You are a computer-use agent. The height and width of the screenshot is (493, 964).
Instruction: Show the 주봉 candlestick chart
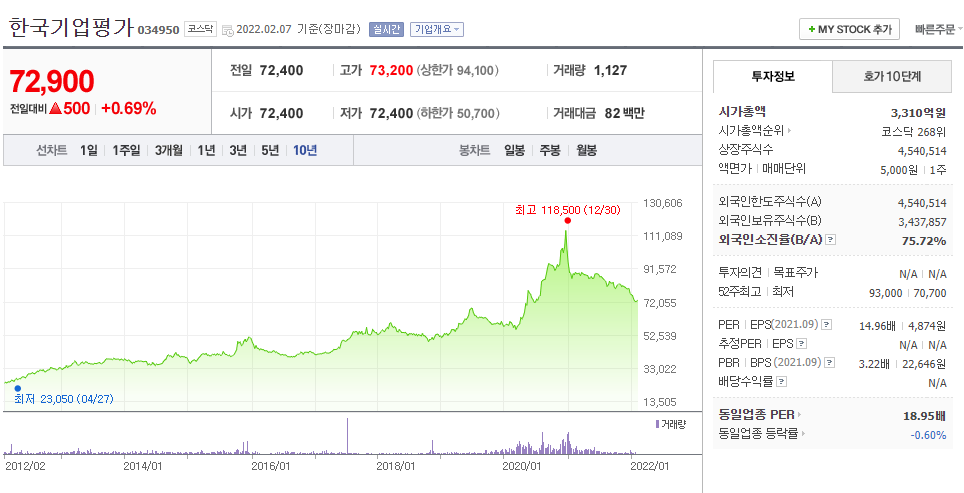pyautogui.click(x=550, y=150)
